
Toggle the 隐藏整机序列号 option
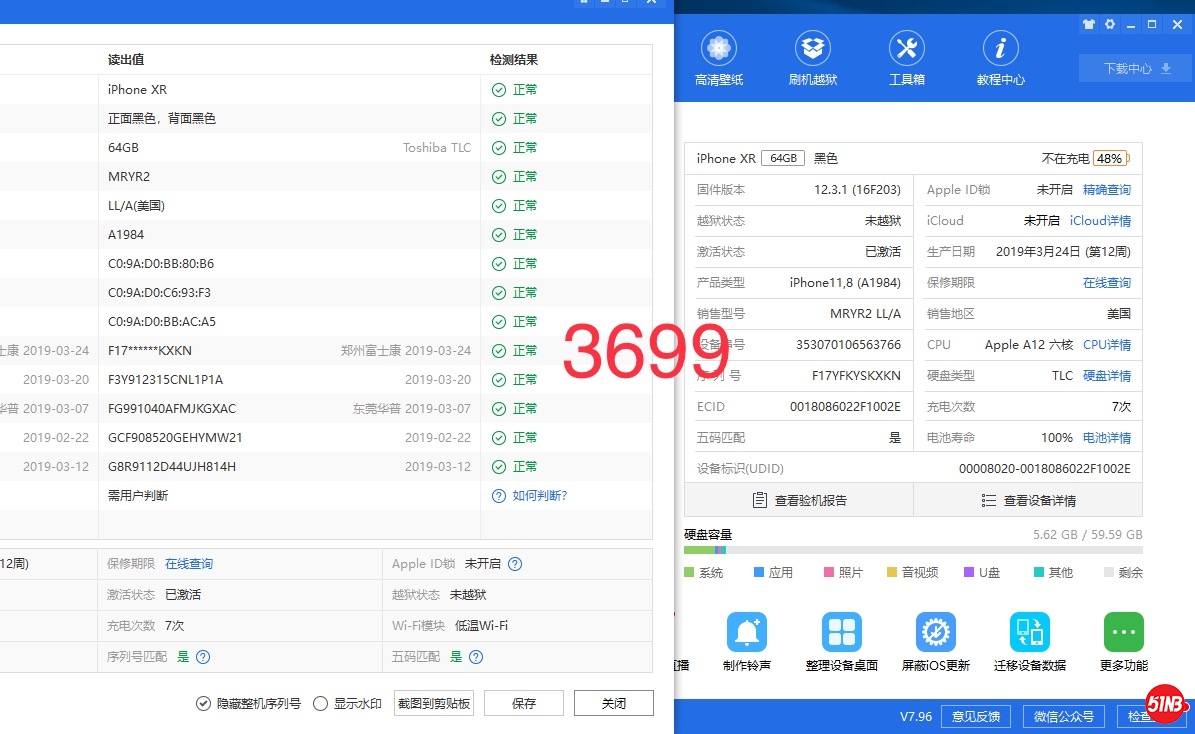[x=203, y=703]
